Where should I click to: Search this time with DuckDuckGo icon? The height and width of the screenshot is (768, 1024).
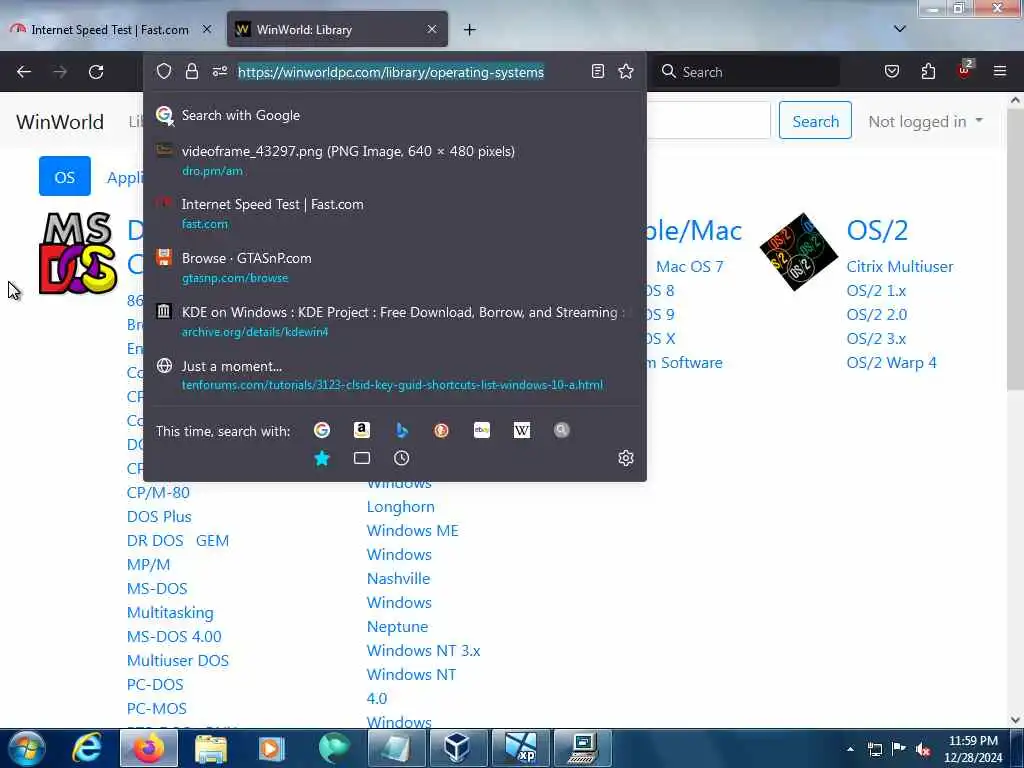[441, 430]
